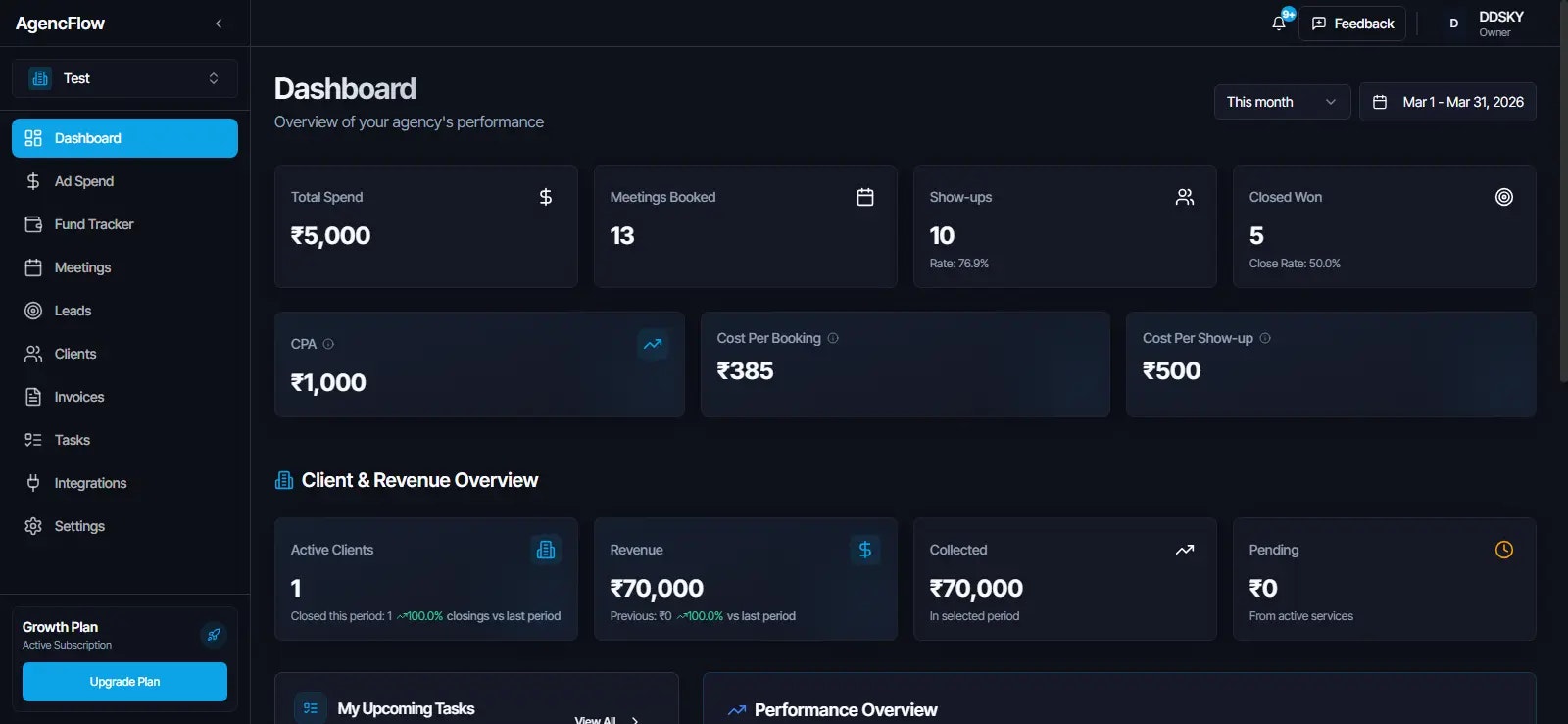Image resolution: width=1568 pixels, height=724 pixels.
Task: Click the Active Subscription label
Action: (67, 645)
